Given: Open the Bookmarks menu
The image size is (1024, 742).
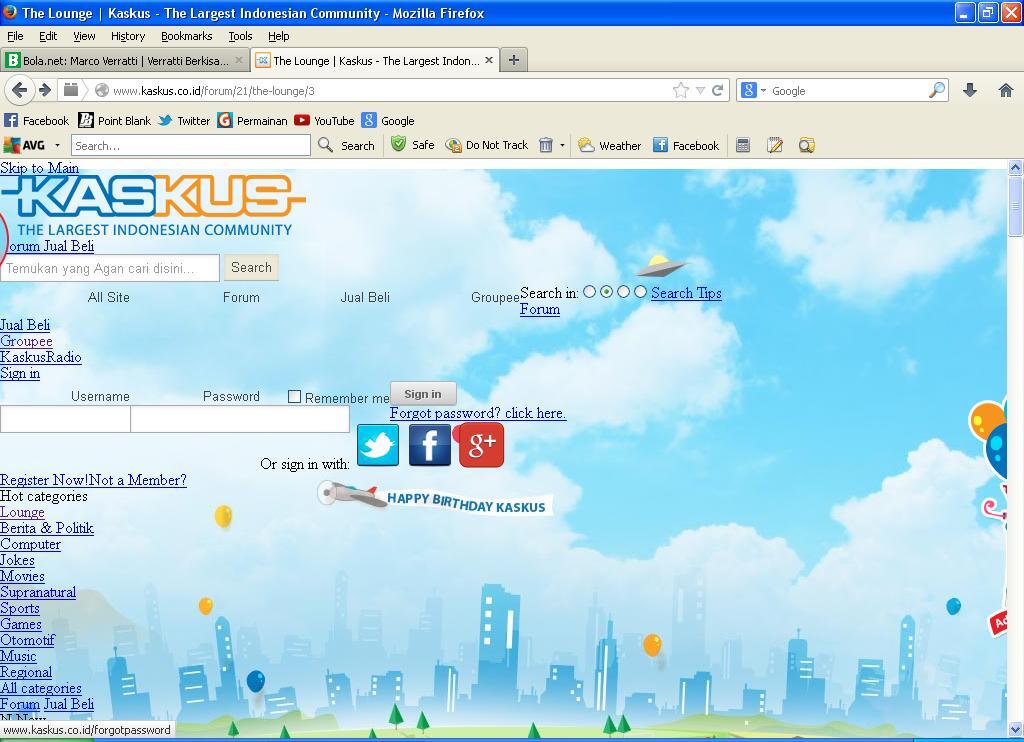Looking at the screenshot, I should pyautogui.click(x=187, y=36).
